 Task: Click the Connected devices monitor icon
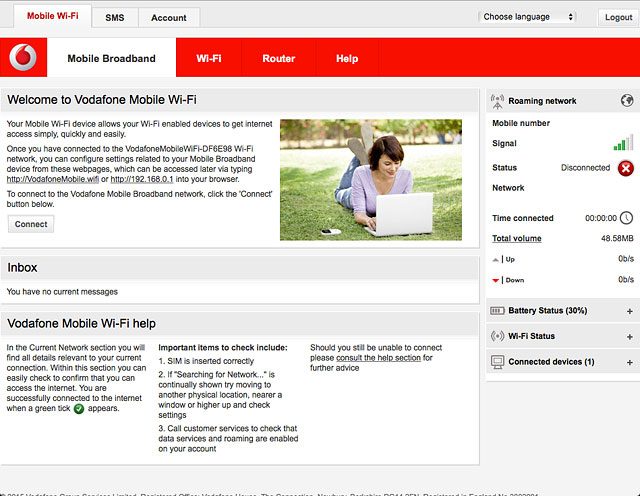tap(497, 361)
